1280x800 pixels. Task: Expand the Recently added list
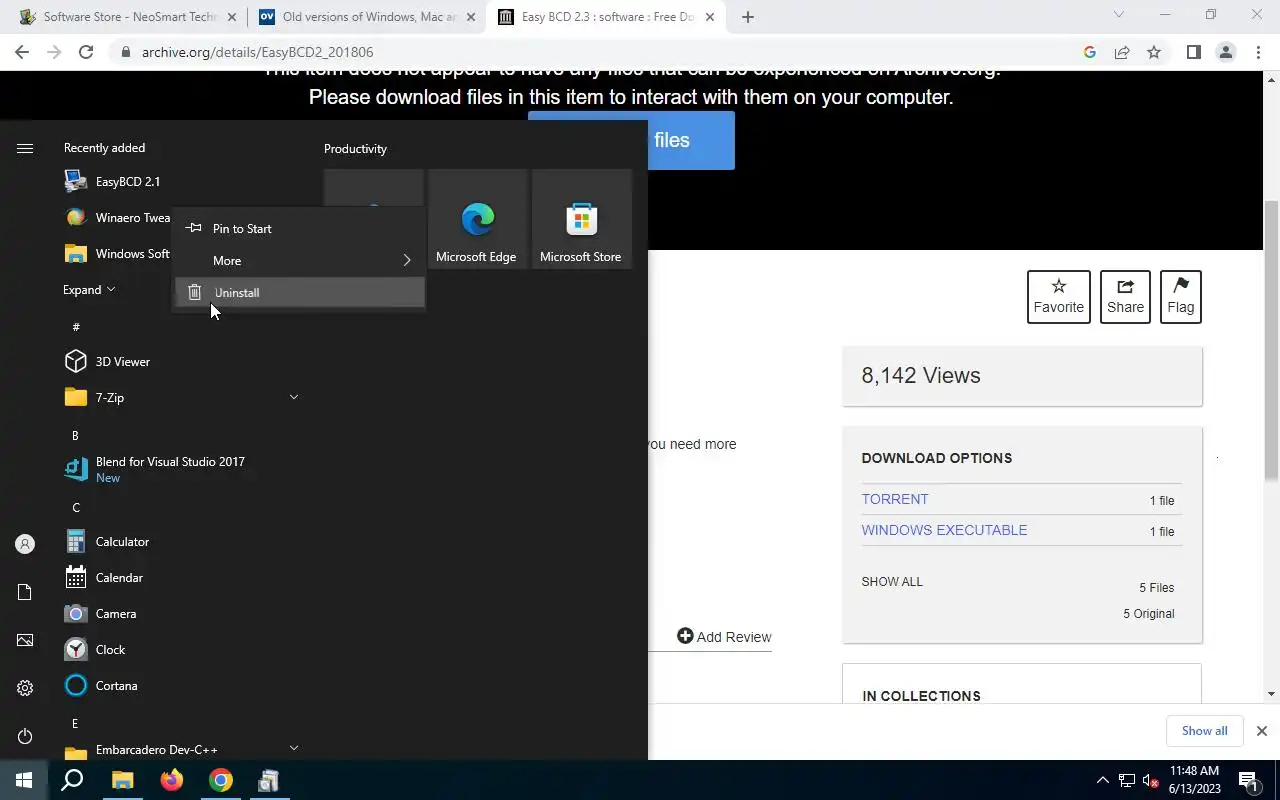point(89,290)
